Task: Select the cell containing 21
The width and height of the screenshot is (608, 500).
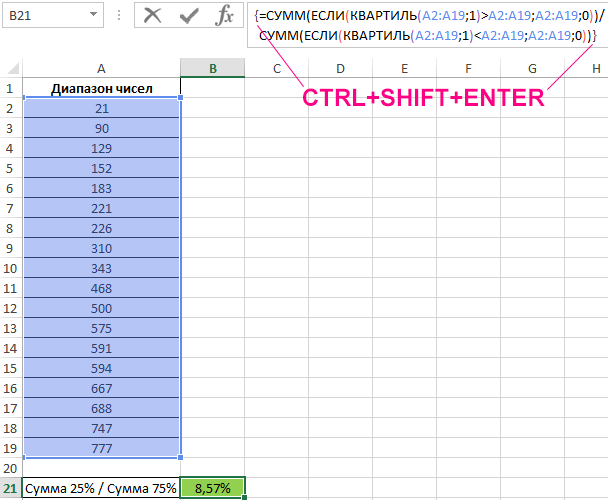Action: click(102, 108)
